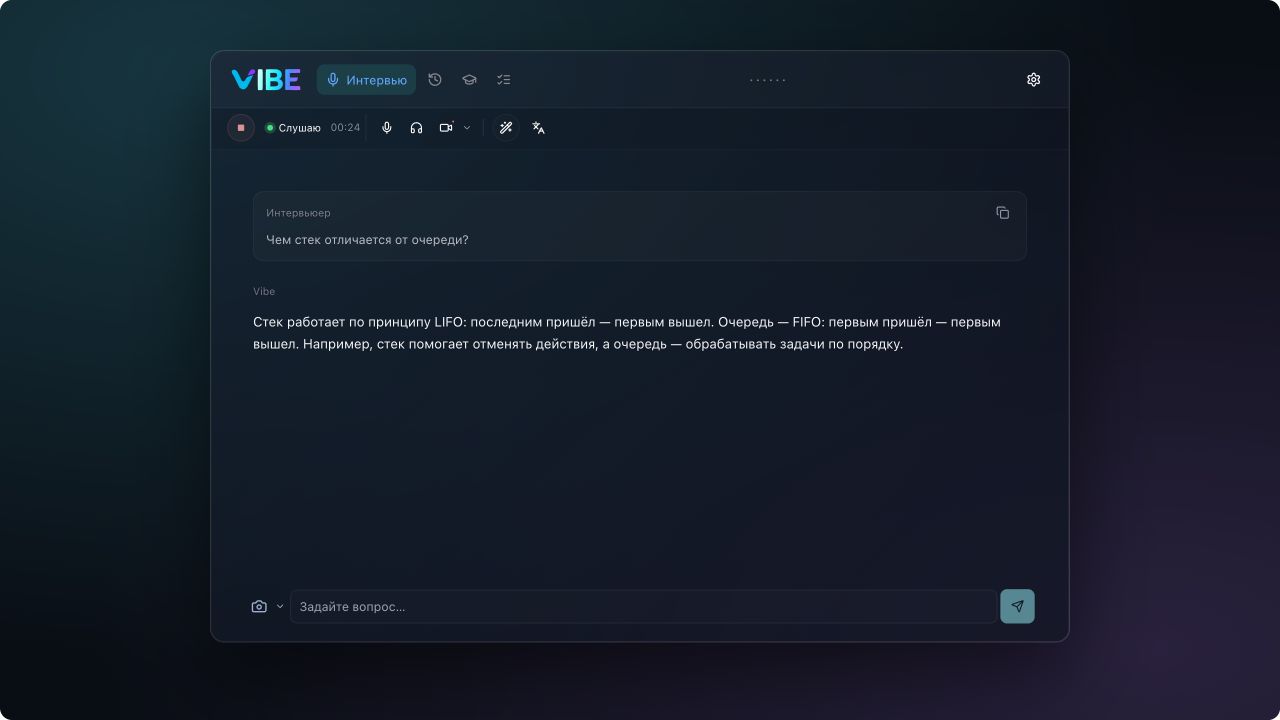Open the Интервью tab
The image size is (1280, 720).
pos(366,80)
